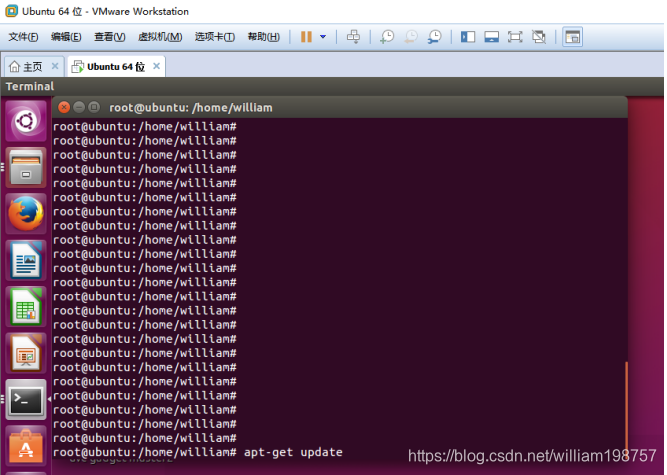
Task: Open the 虚拟机(M) menu
Action: click(x=160, y=37)
